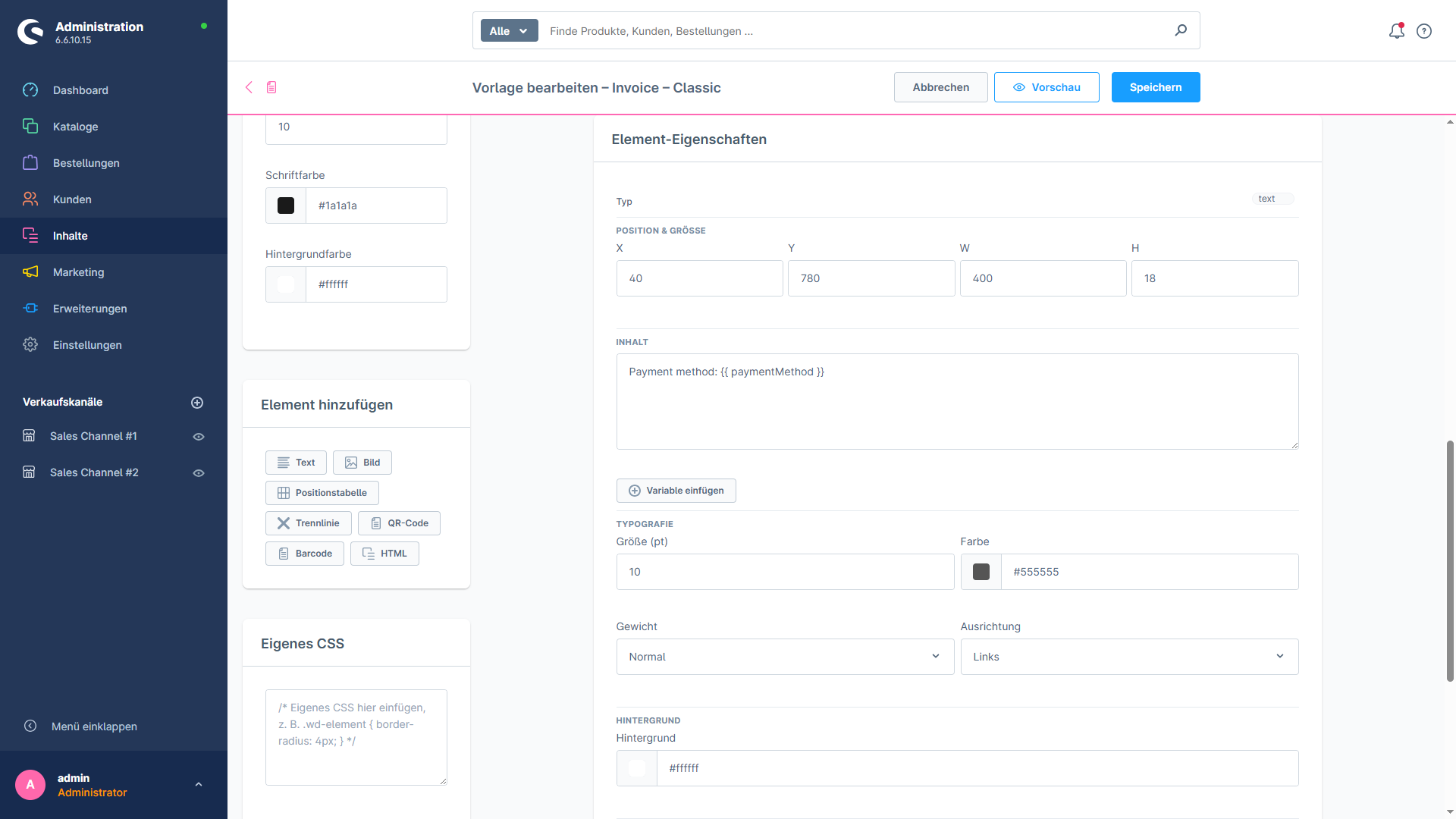The width and height of the screenshot is (1456, 819).
Task: Add a QR-Code element
Action: (x=399, y=523)
